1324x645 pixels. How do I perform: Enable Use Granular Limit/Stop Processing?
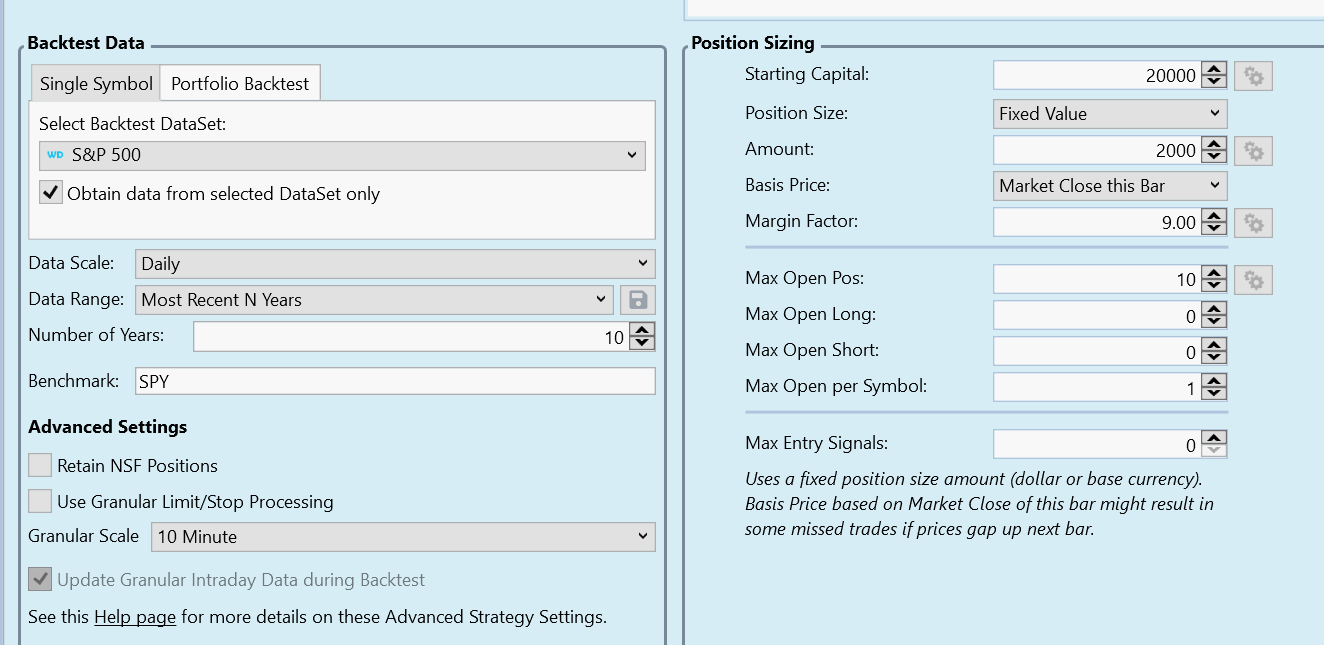click(x=40, y=501)
